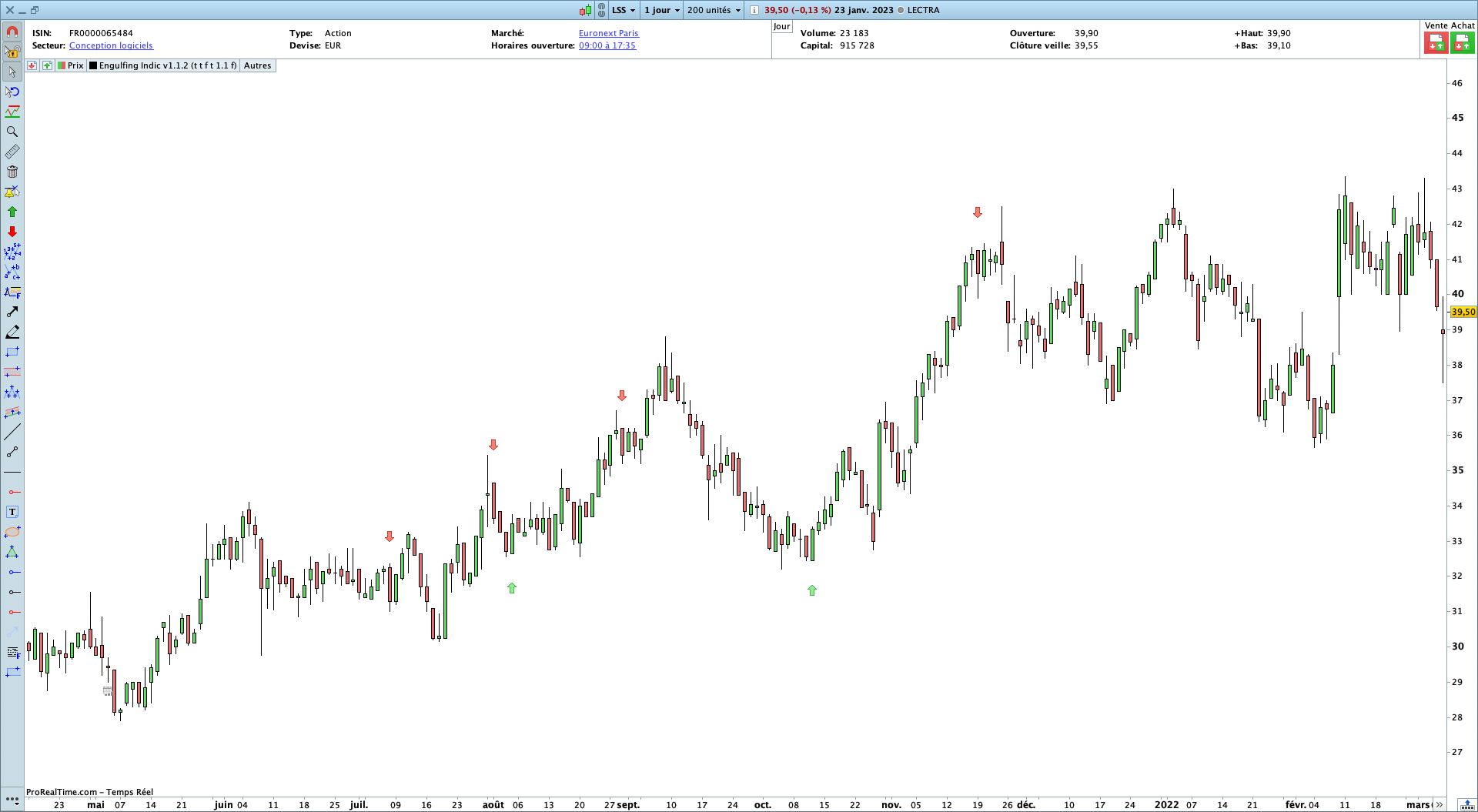Select the magnifying glass zoom tool

pyautogui.click(x=12, y=132)
